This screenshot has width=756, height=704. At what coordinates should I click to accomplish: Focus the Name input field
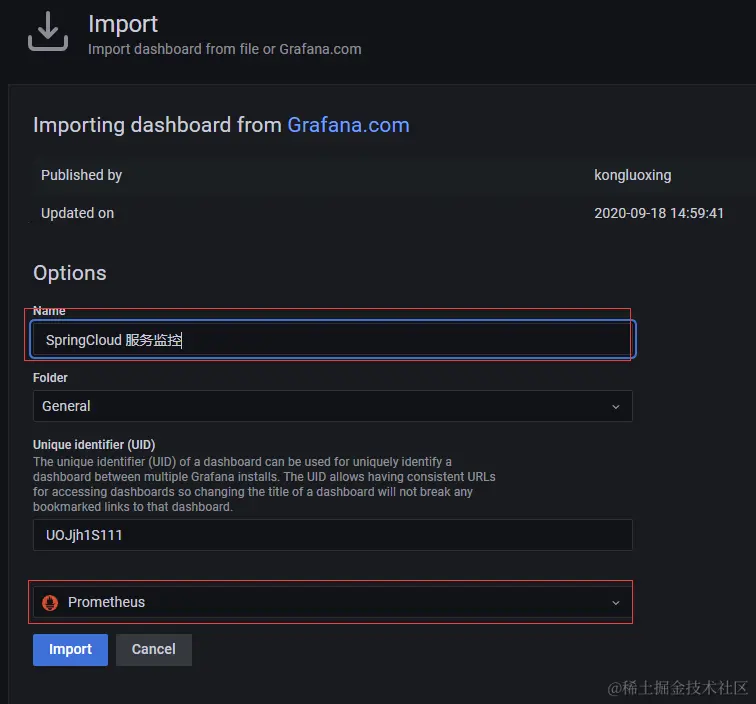[x=333, y=340]
